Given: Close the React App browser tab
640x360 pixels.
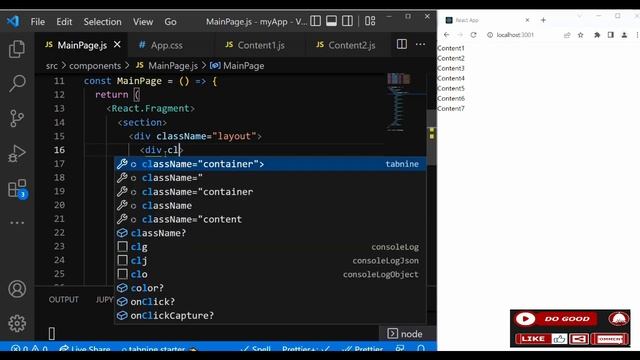Looking at the screenshot, I should (x=527, y=20).
